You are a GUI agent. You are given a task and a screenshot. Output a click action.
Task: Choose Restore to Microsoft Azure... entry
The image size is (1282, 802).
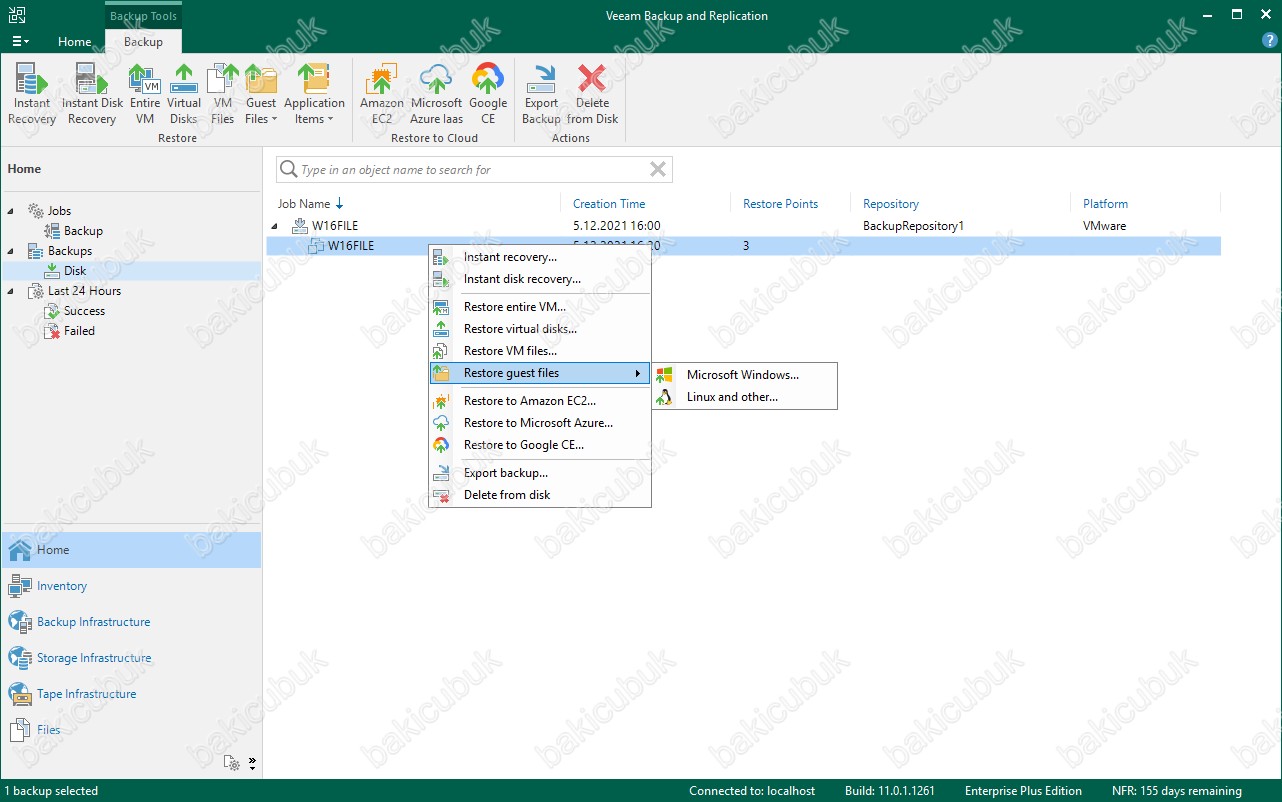tap(540, 423)
